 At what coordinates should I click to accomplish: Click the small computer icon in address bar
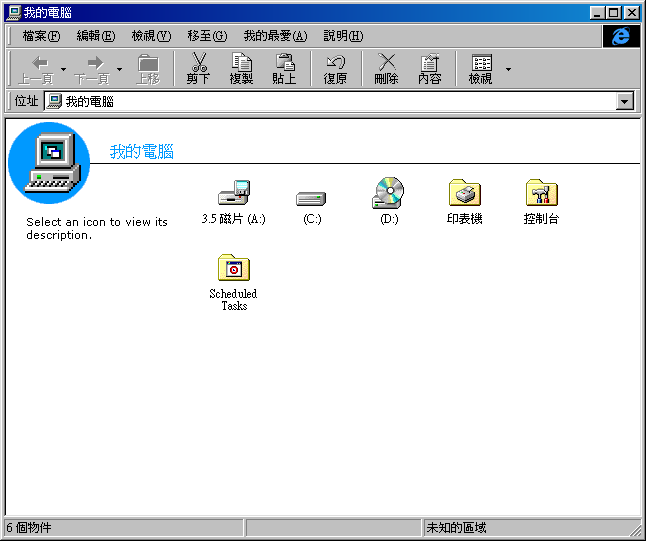pos(54,101)
